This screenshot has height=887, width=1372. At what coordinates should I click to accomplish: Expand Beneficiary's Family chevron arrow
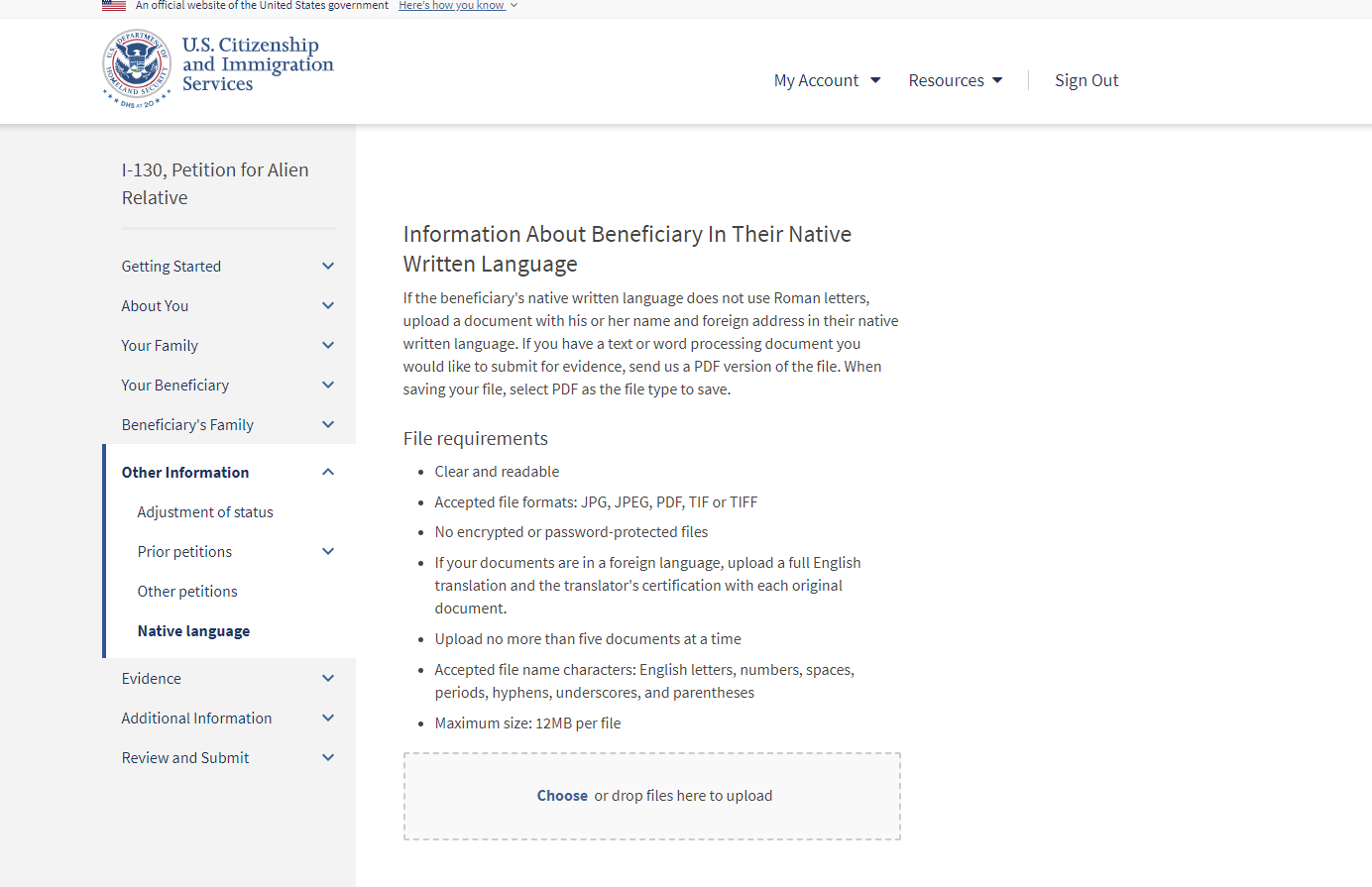[x=328, y=424]
